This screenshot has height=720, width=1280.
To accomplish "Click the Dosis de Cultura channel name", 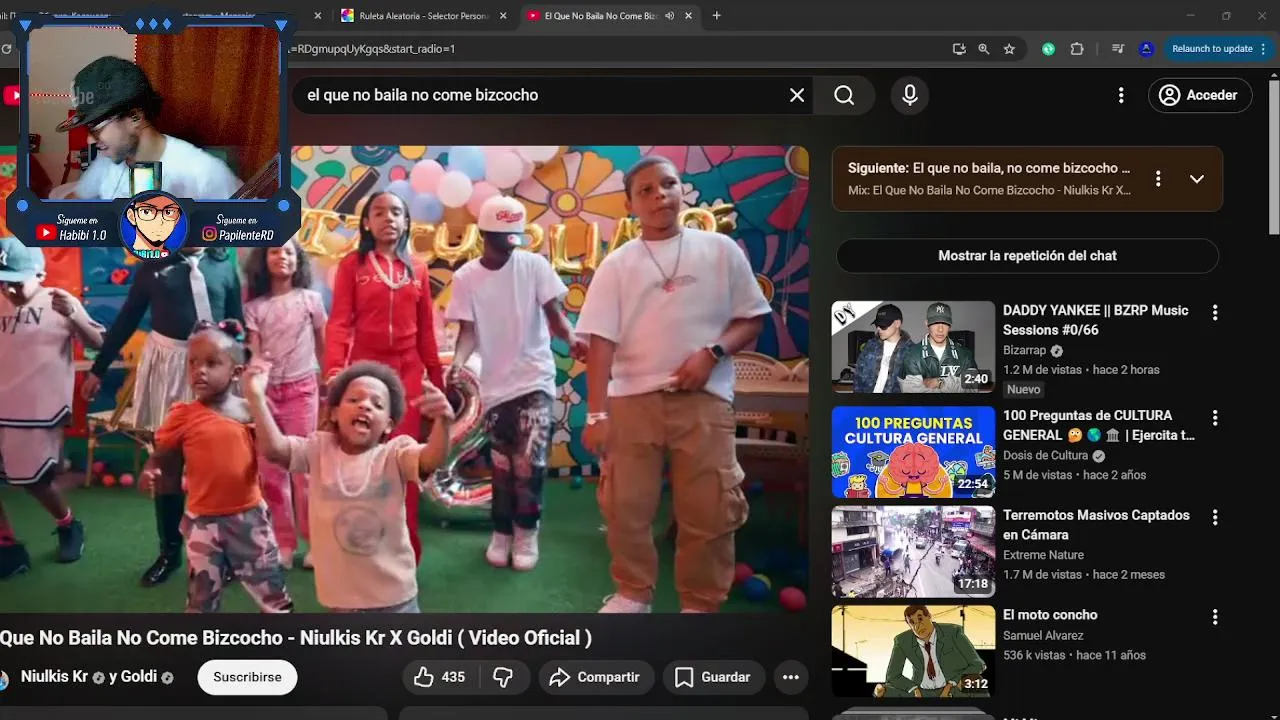I will 1045,455.
